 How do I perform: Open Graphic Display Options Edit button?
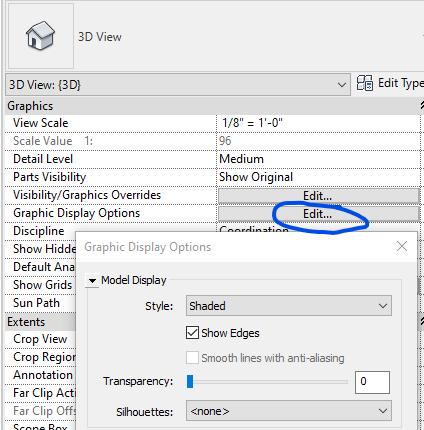(318, 214)
